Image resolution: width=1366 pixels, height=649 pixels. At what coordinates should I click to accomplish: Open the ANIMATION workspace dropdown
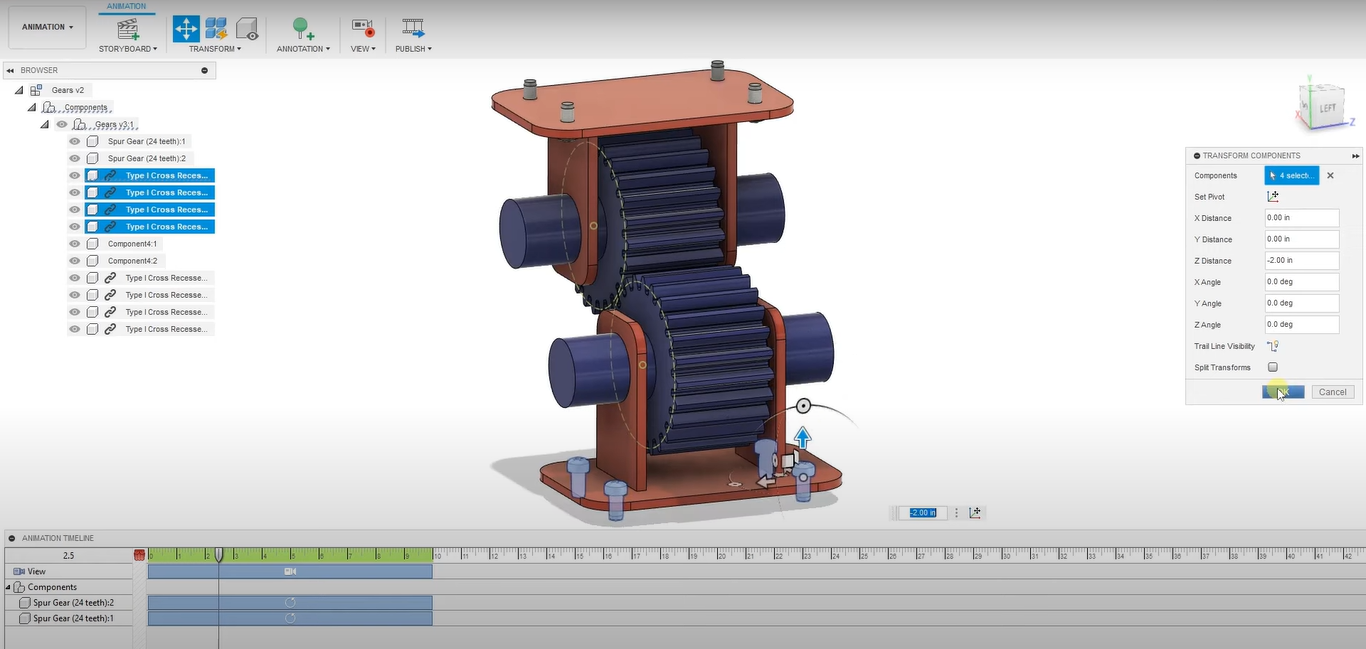pos(47,27)
